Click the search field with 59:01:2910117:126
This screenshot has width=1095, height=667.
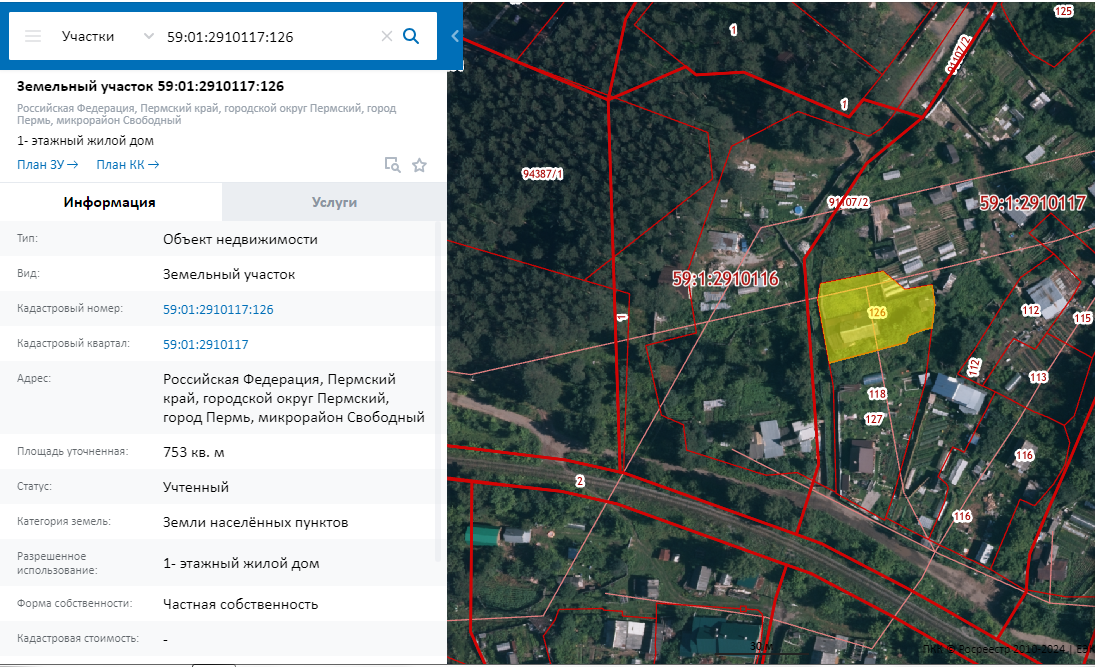269,37
